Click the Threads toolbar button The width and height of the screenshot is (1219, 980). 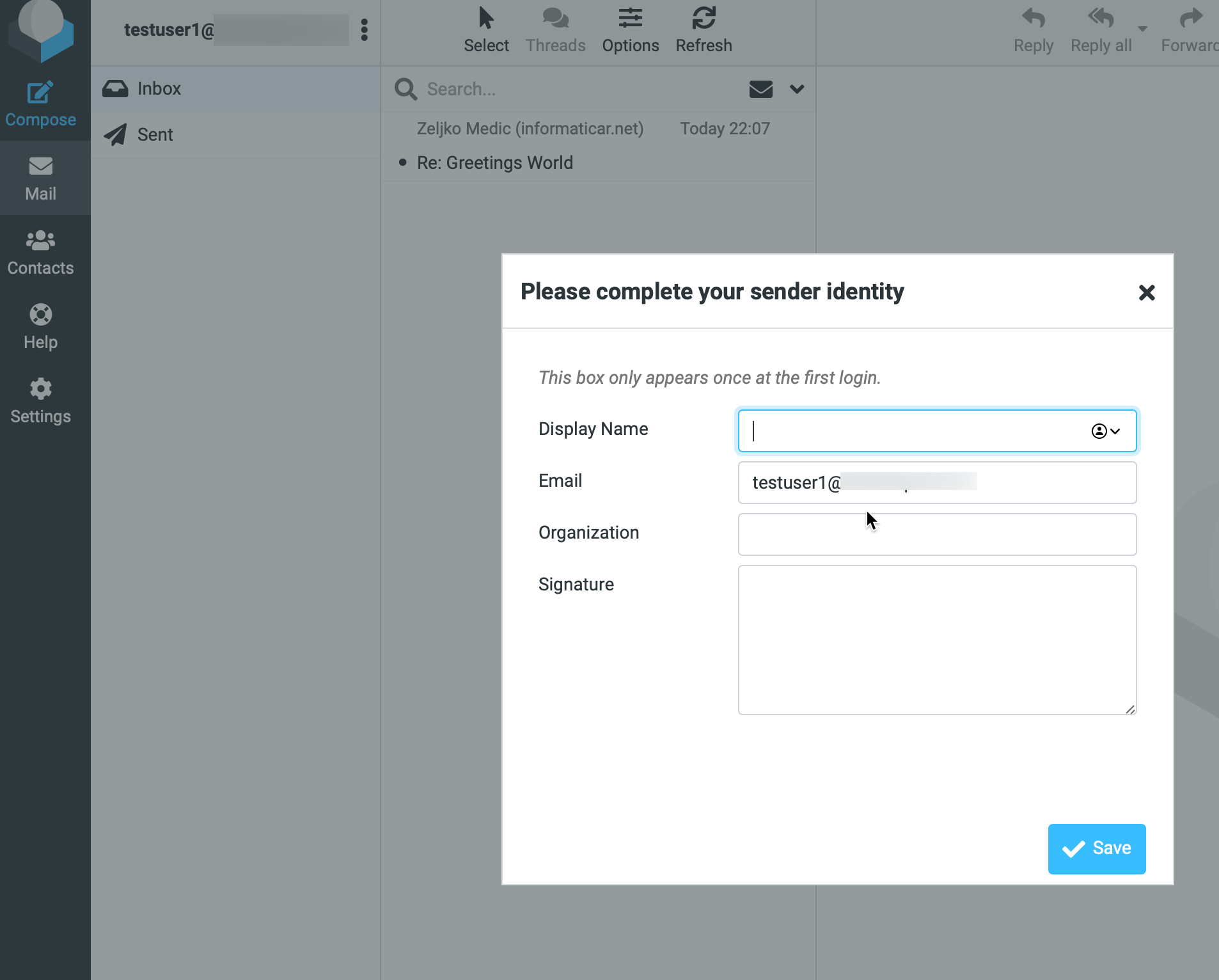coord(555,31)
